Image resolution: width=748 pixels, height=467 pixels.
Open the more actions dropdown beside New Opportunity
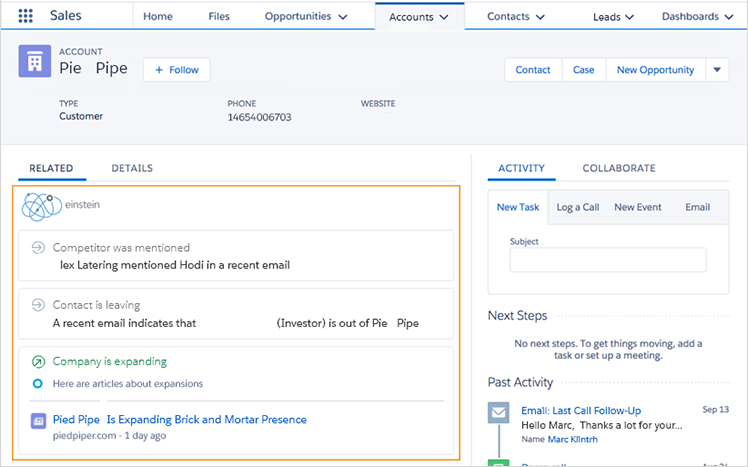tap(717, 70)
